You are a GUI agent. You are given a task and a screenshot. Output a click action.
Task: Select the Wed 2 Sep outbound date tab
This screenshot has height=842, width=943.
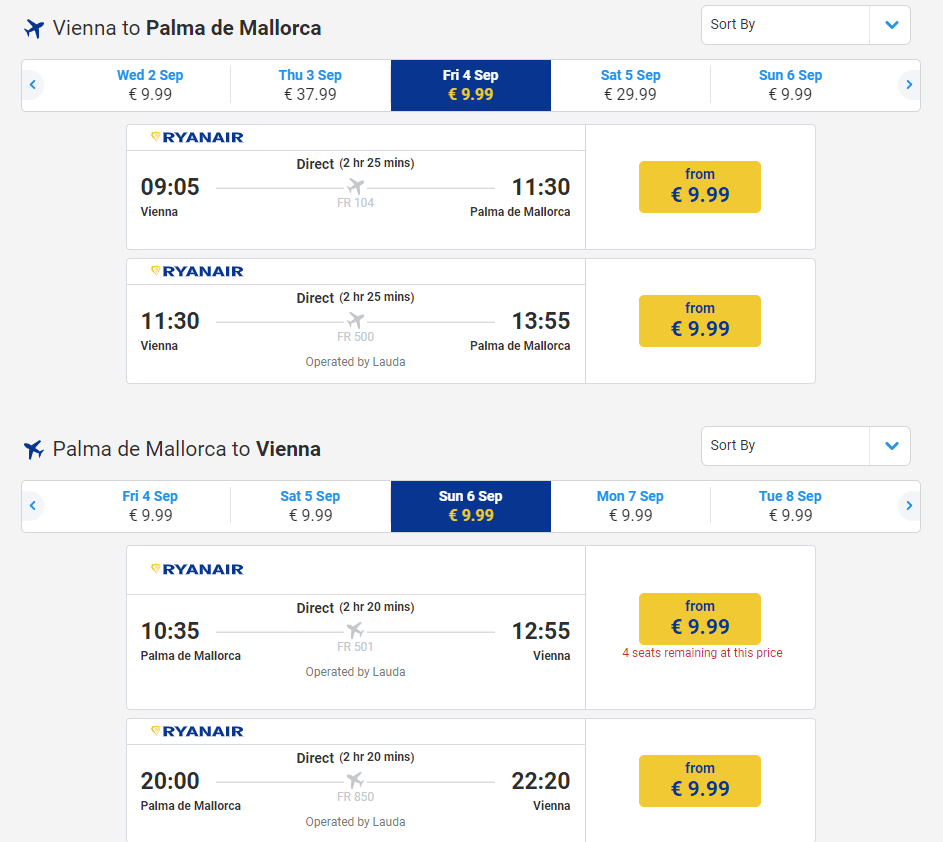(x=150, y=85)
